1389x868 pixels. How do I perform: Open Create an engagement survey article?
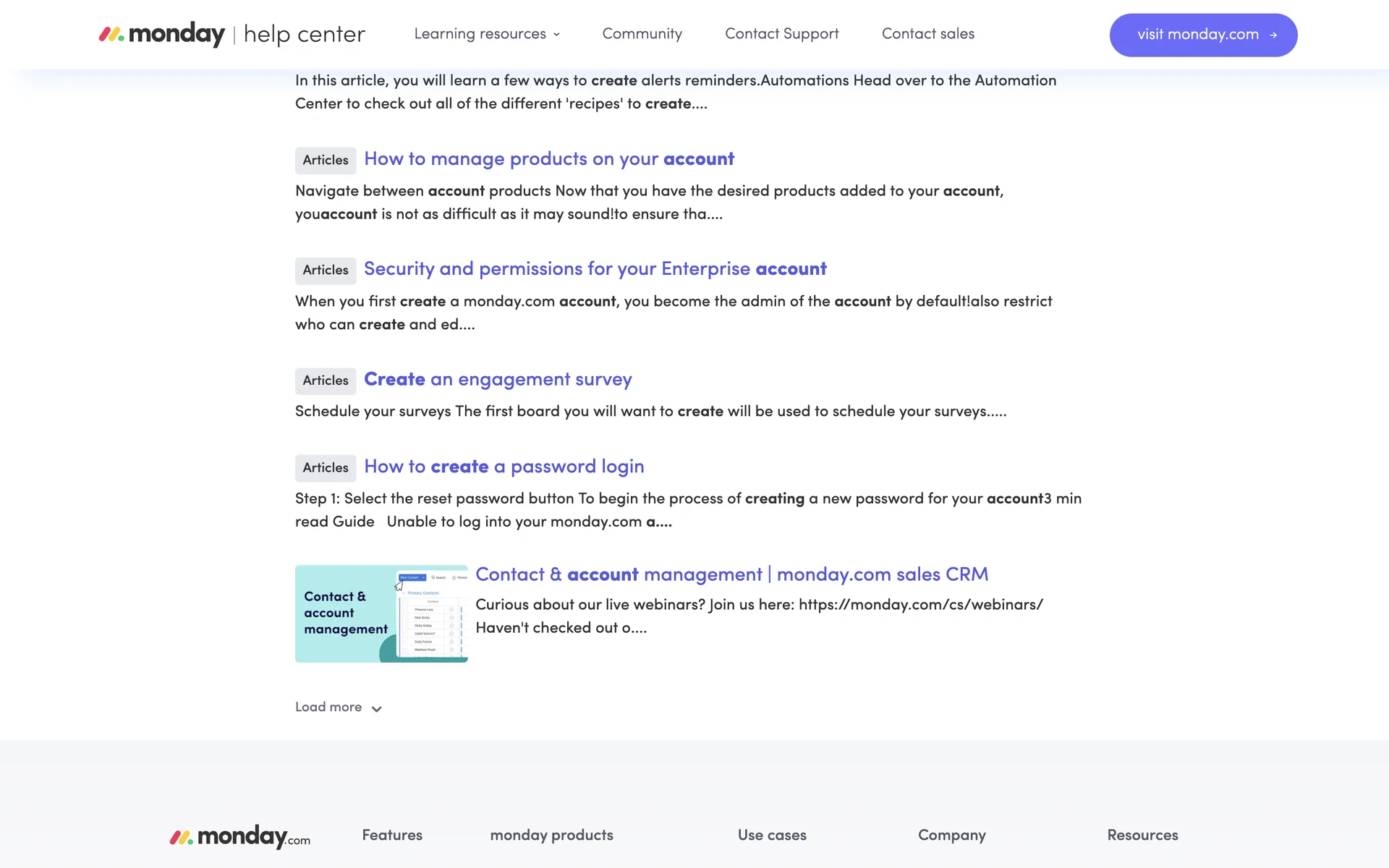tap(498, 380)
